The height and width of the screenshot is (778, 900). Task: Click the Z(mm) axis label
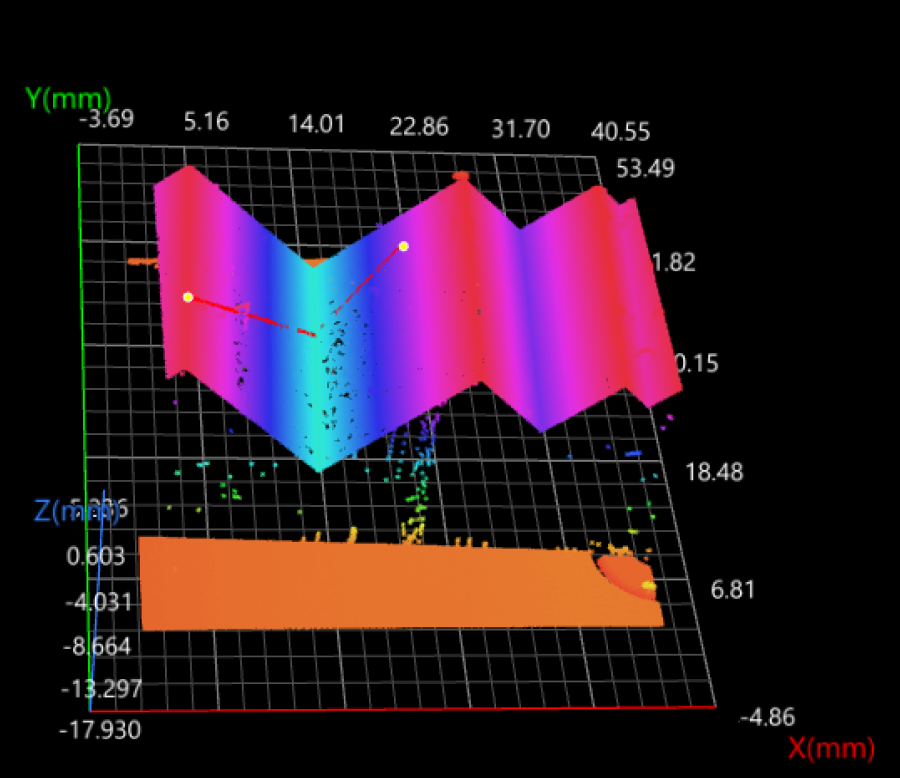[x=76, y=510]
